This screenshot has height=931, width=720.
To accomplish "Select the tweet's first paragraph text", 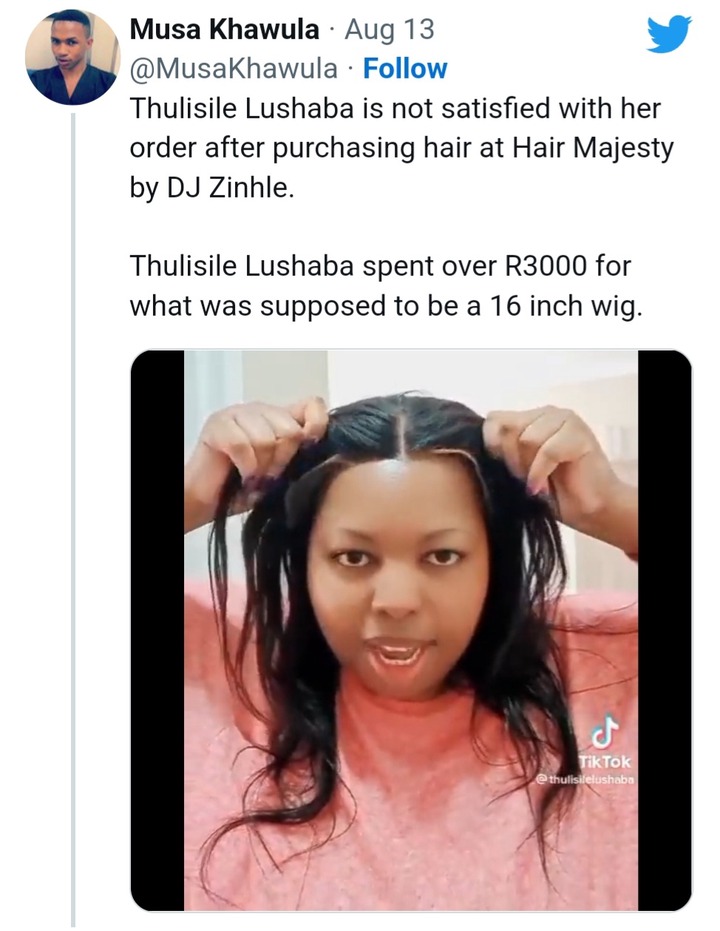I will click(401, 148).
